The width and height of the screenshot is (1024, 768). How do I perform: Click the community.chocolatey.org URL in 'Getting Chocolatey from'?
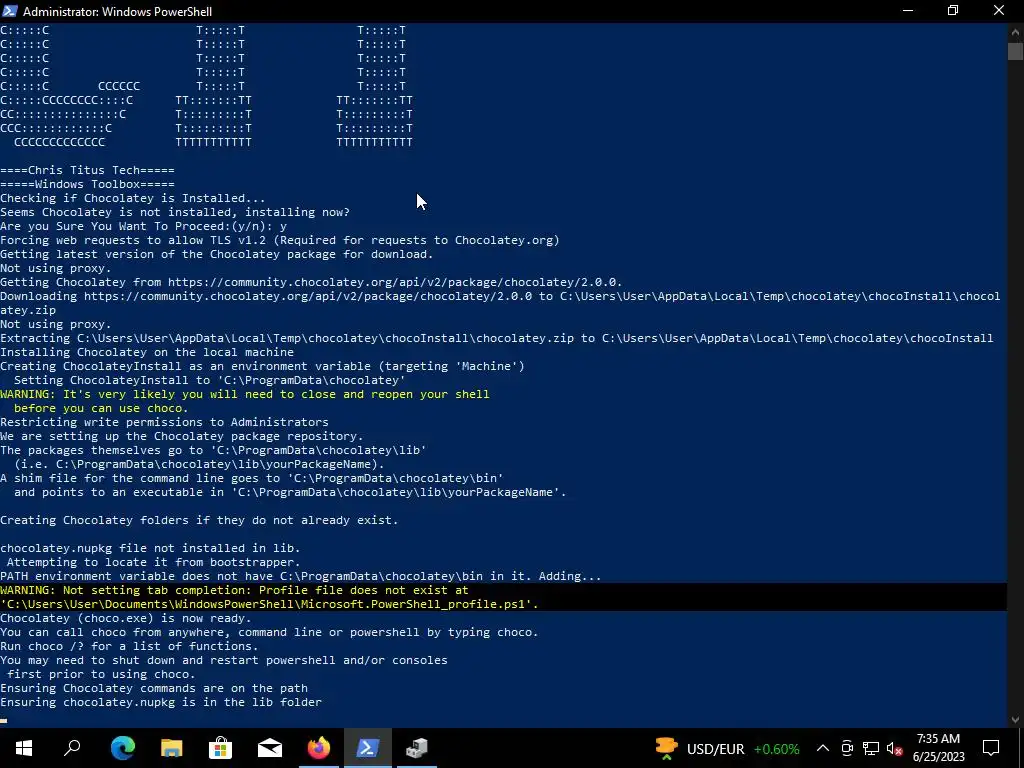(x=394, y=282)
